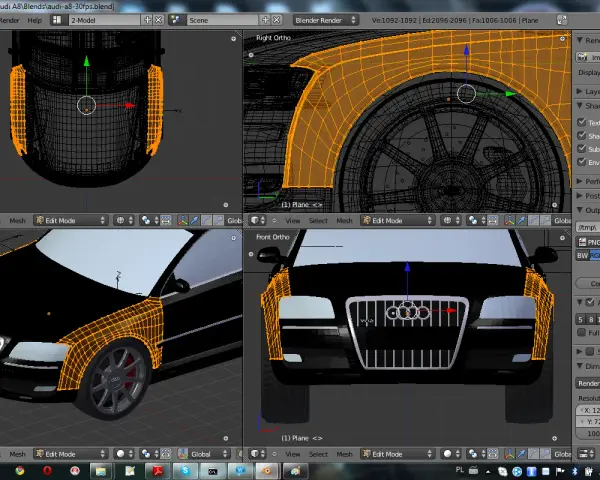The width and height of the screenshot is (600, 480).
Task: Click the Bluetooth tray icon
Action: point(574,472)
